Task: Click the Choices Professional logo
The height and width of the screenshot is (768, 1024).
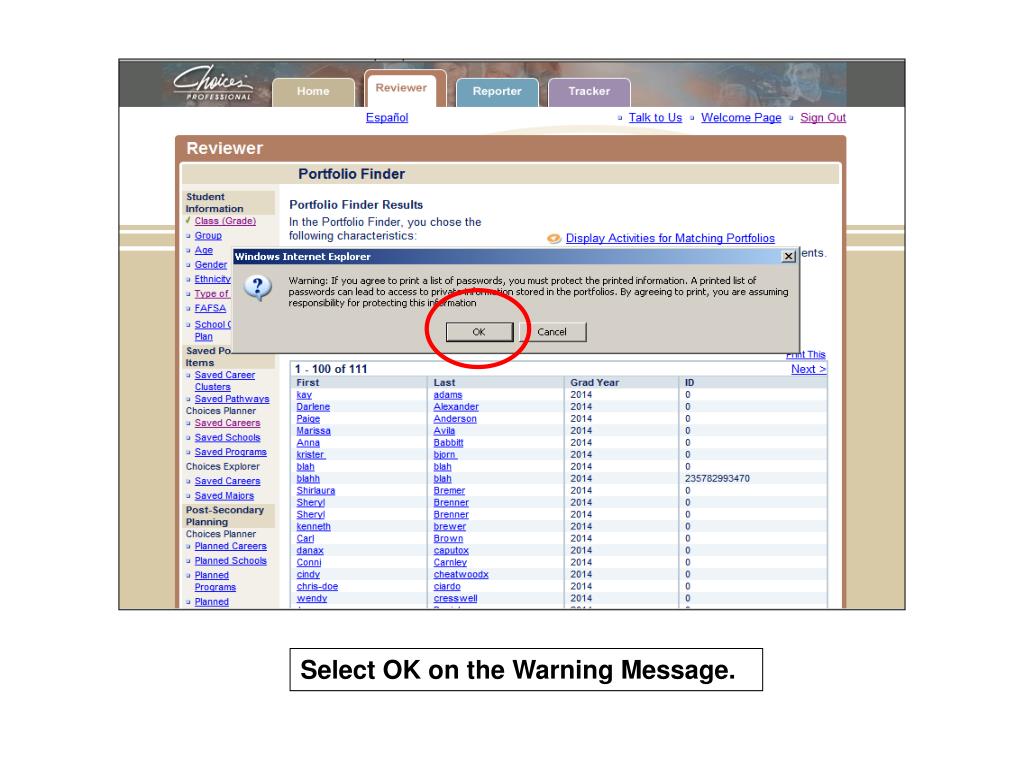Action: pyautogui.click(x=213, y=84)
